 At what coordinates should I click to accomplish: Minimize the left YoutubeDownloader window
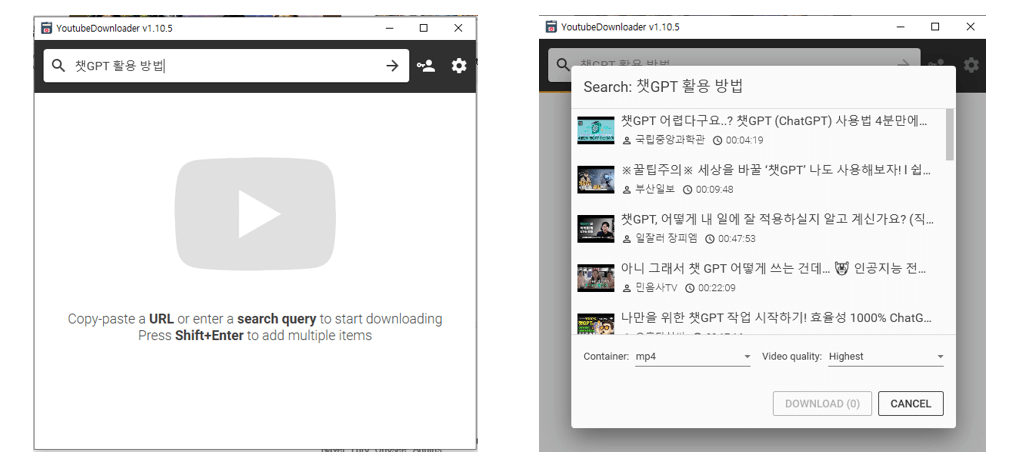(x=389, y=28)
